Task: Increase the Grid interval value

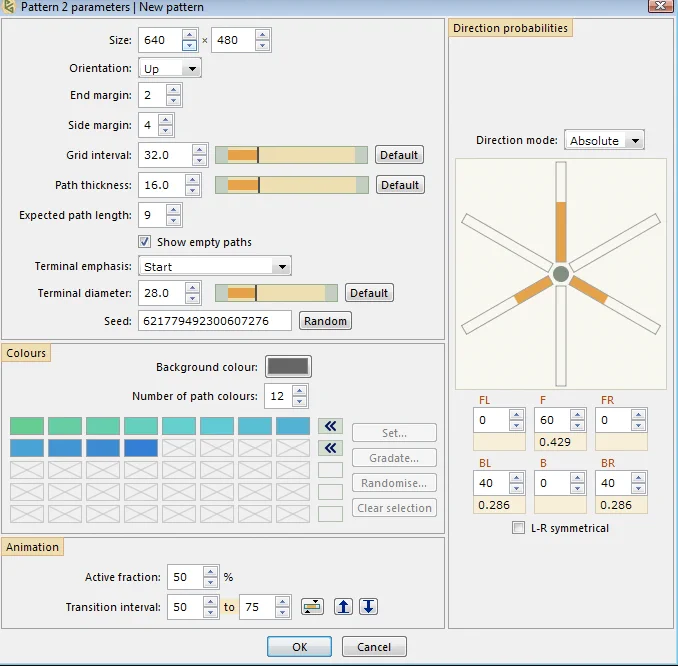Action: 199,150
